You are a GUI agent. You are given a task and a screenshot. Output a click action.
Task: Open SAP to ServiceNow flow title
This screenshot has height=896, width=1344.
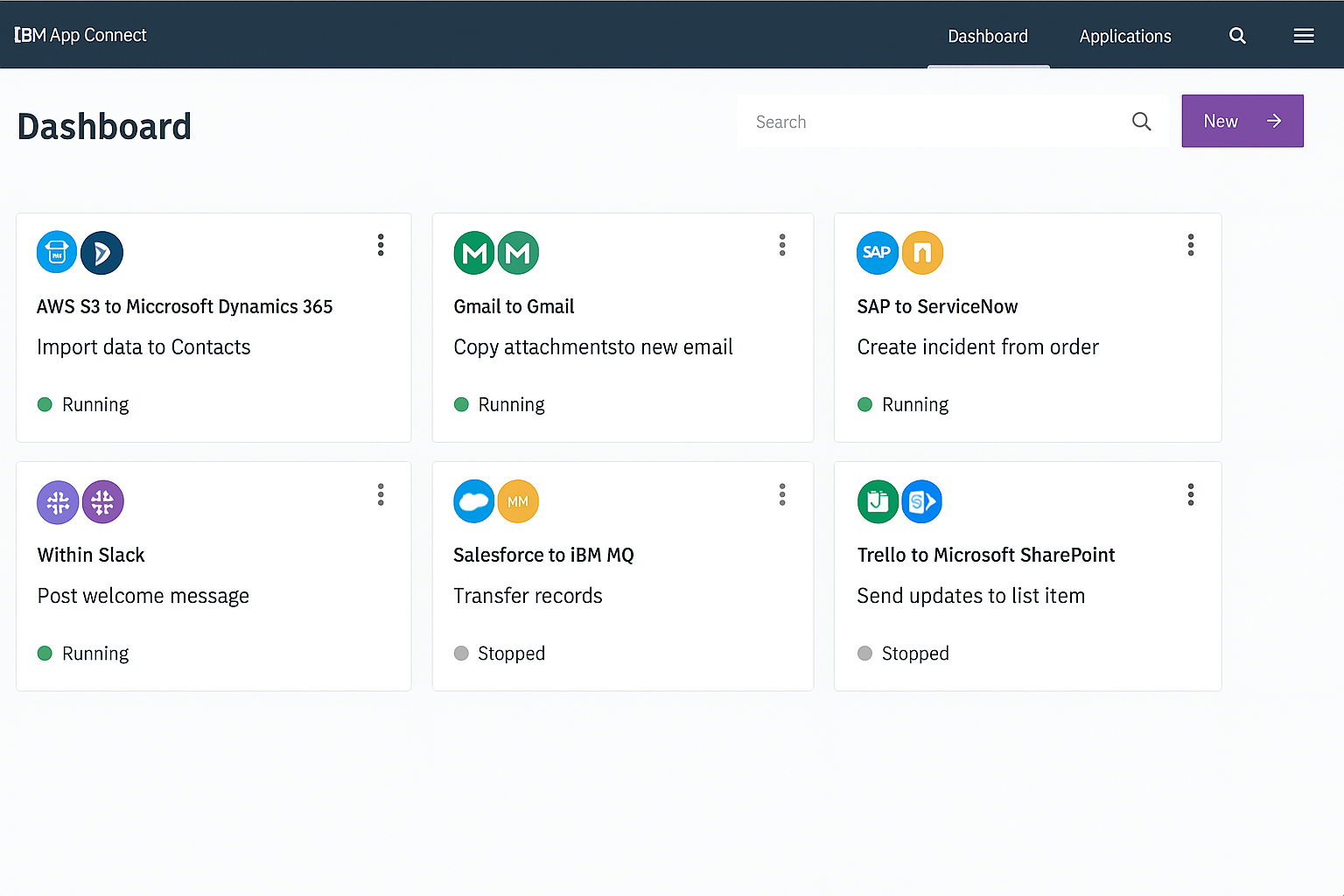[937, 306]
